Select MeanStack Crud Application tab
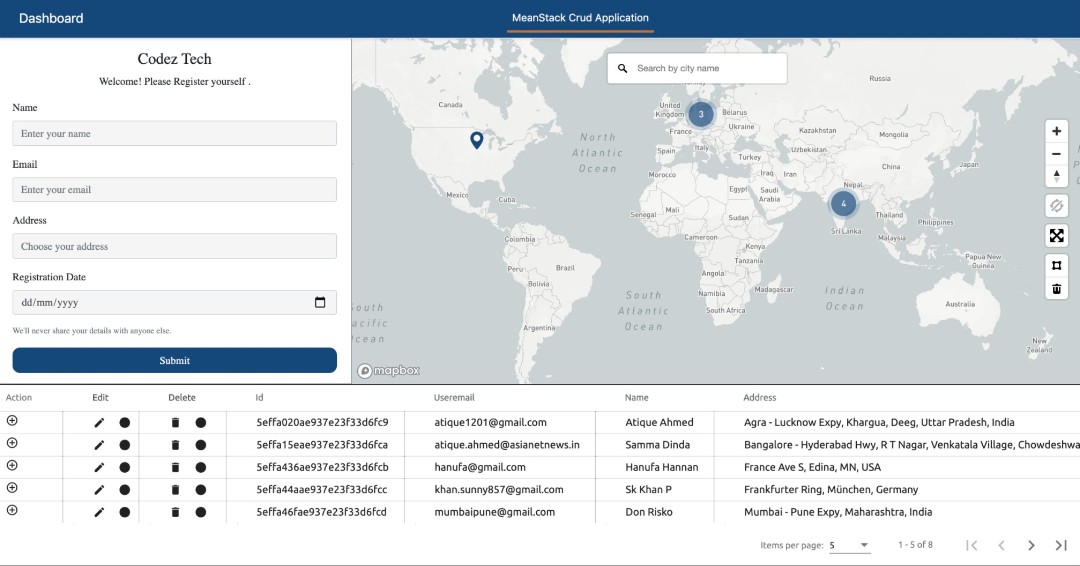Screen dimensions: 1080x566 580,18
